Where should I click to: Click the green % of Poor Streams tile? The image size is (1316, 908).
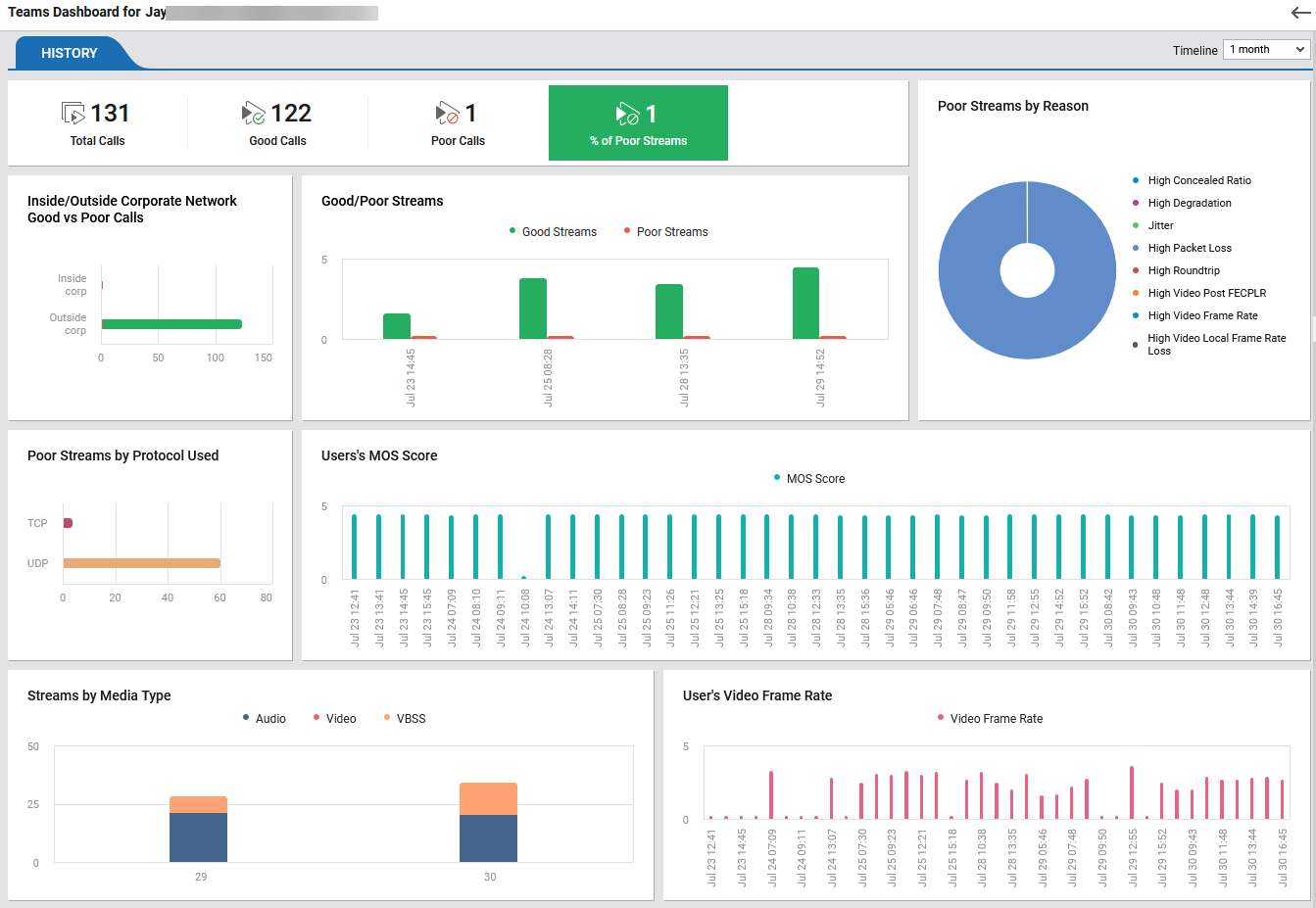[638, 122]
